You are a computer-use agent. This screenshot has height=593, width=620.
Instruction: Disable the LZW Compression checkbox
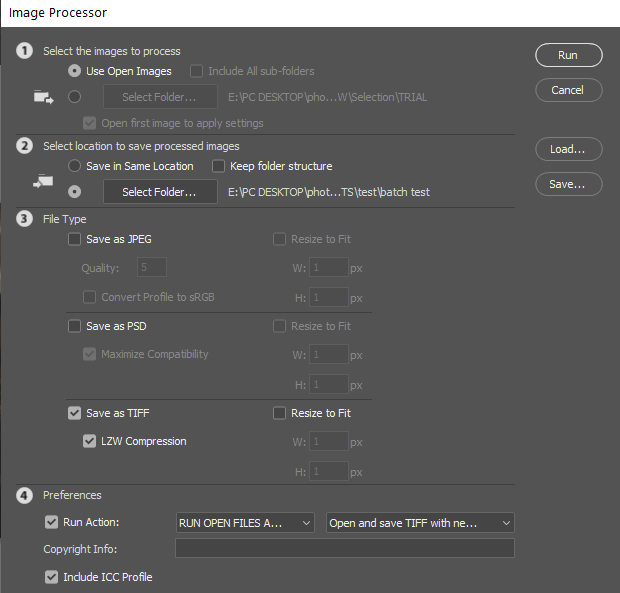pyautogui.click(x=90, y=441)
